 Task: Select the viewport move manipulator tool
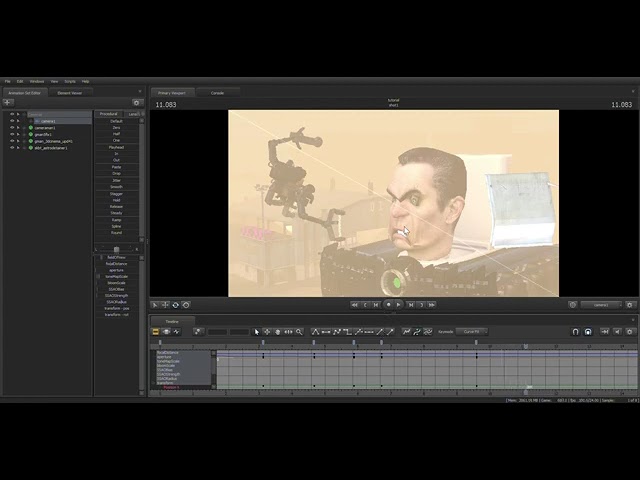(x=165, y=305)
